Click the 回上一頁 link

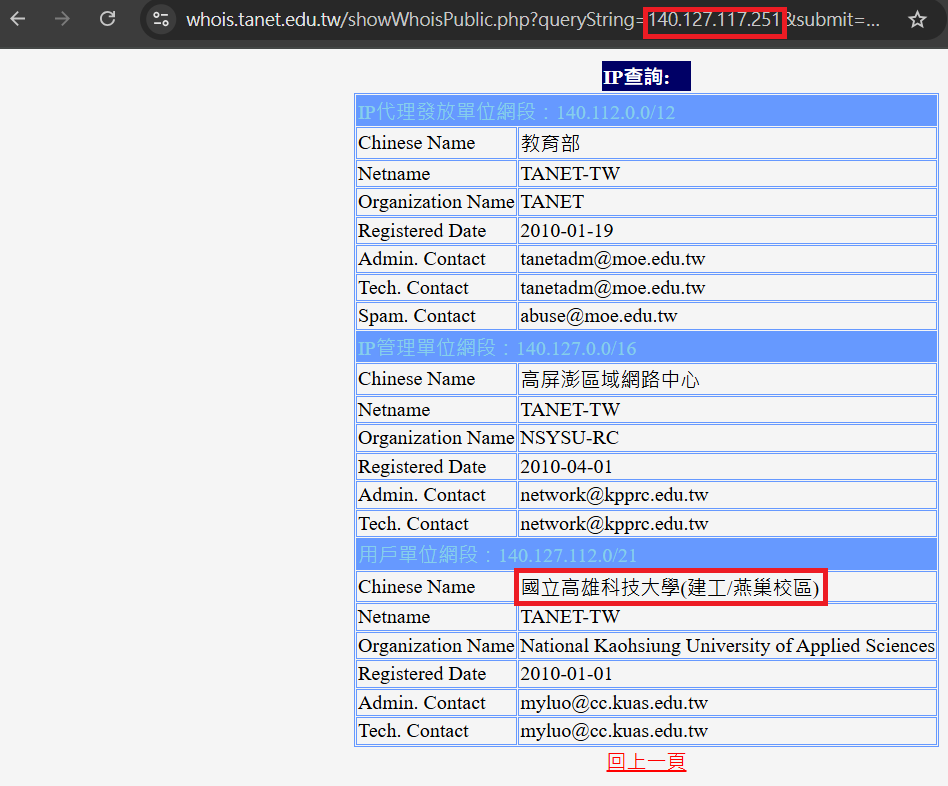646,762
